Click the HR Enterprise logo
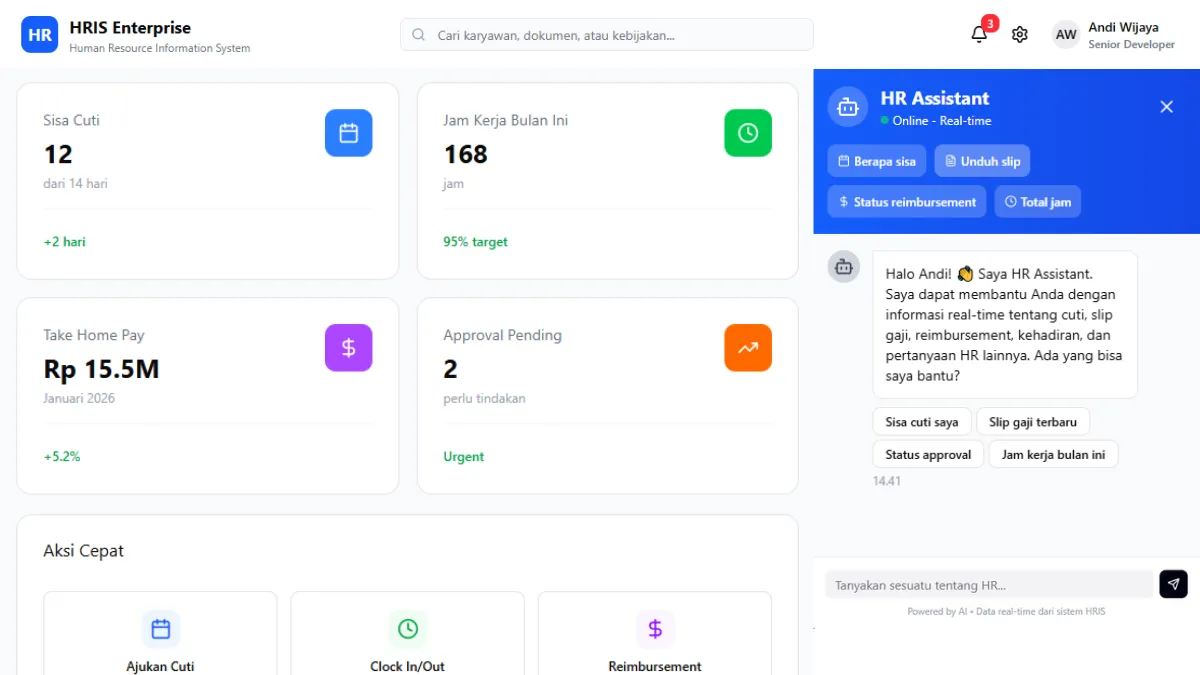The width and height of the screenshot is (1200, 675). pyautogui.click(x=39, y=34)
